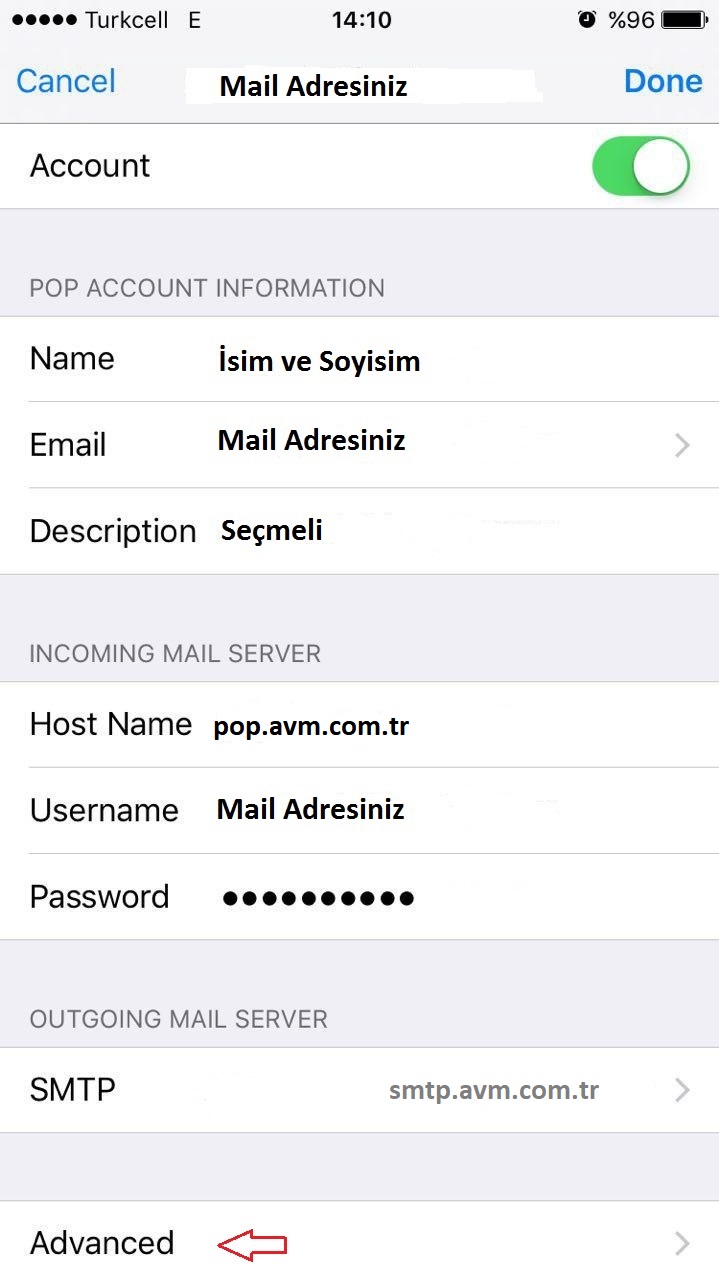The image size is (719, 1280).
Task: Tap the signal strength dots
Action: (42, 20)
